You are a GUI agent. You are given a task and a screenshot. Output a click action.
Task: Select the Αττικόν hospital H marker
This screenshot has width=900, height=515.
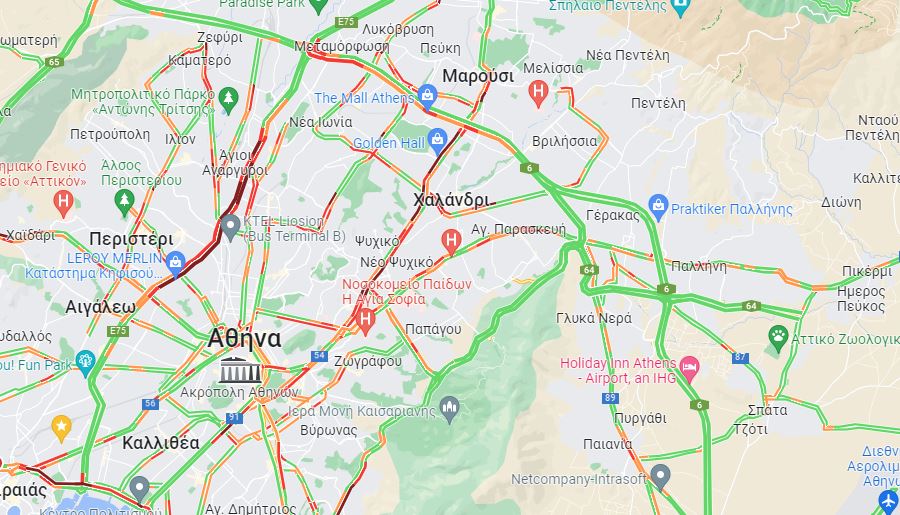coord(63,203)
